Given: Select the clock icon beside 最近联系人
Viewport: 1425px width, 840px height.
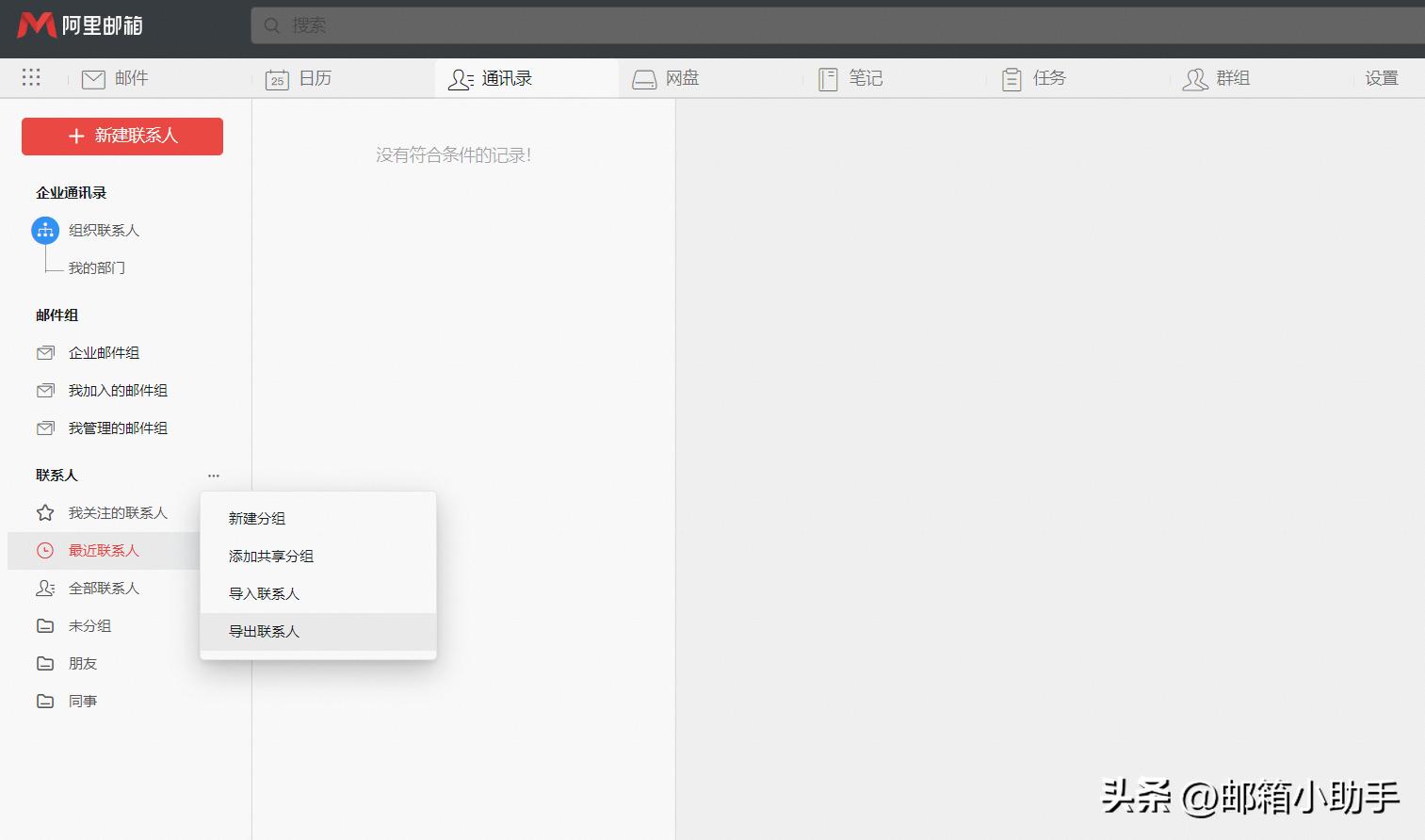Looking at the screenshot, I should click(x=44, y=550).
